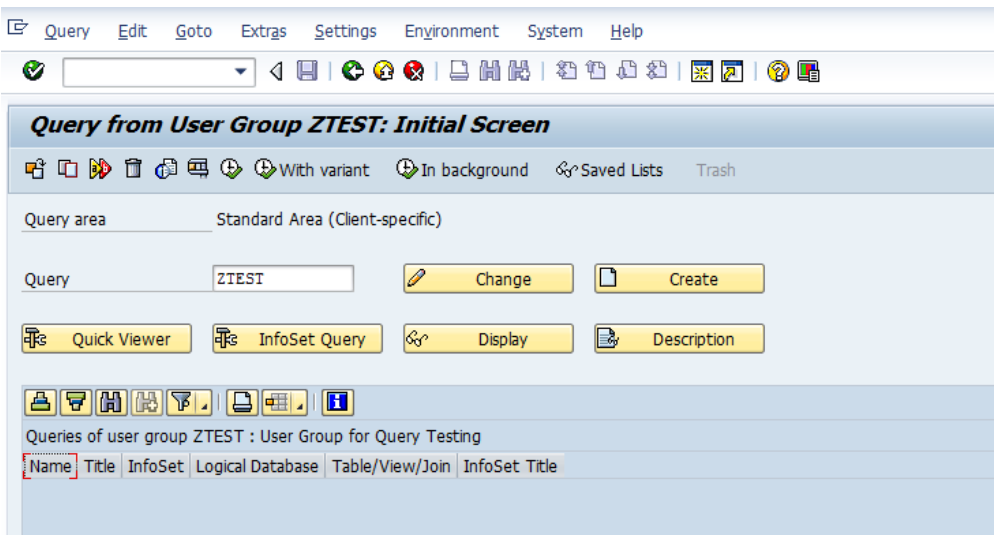Click the Change Layout grid icon
This screenshot has height=538, width=1004.
[x=277, y=402]
